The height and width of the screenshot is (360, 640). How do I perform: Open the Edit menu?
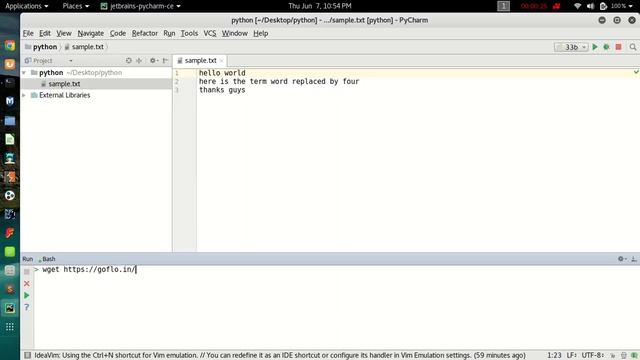(44, 33)
